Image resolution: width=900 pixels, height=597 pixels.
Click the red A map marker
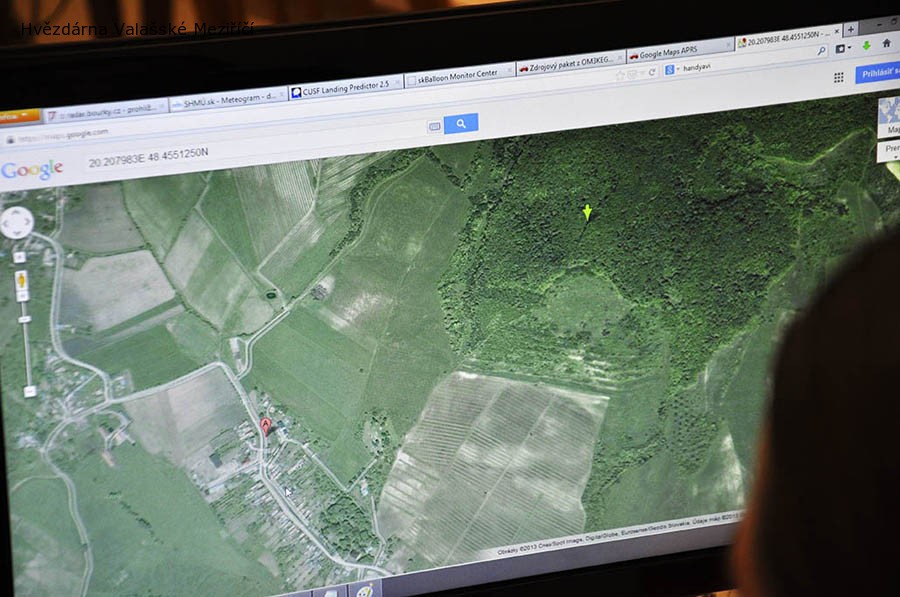[265, 427]
